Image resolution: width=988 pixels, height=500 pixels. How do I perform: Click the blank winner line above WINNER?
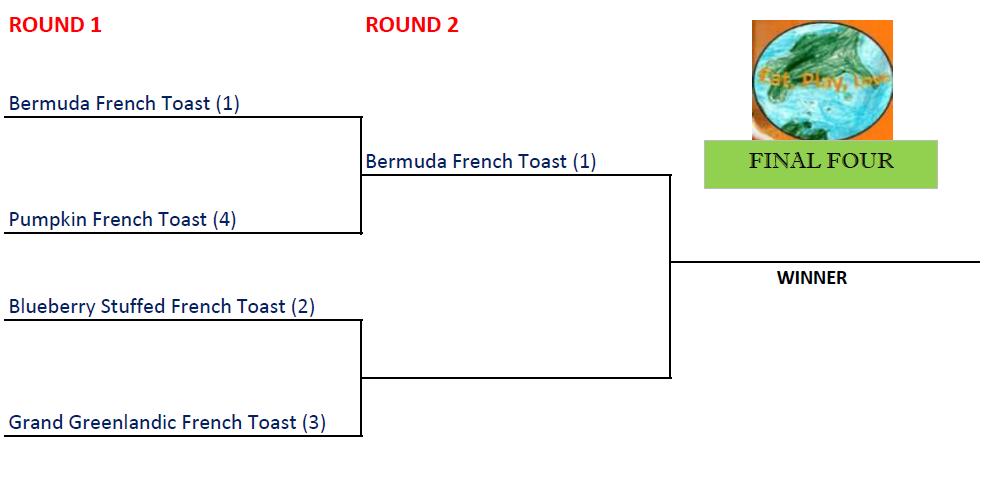click(825, 262)
